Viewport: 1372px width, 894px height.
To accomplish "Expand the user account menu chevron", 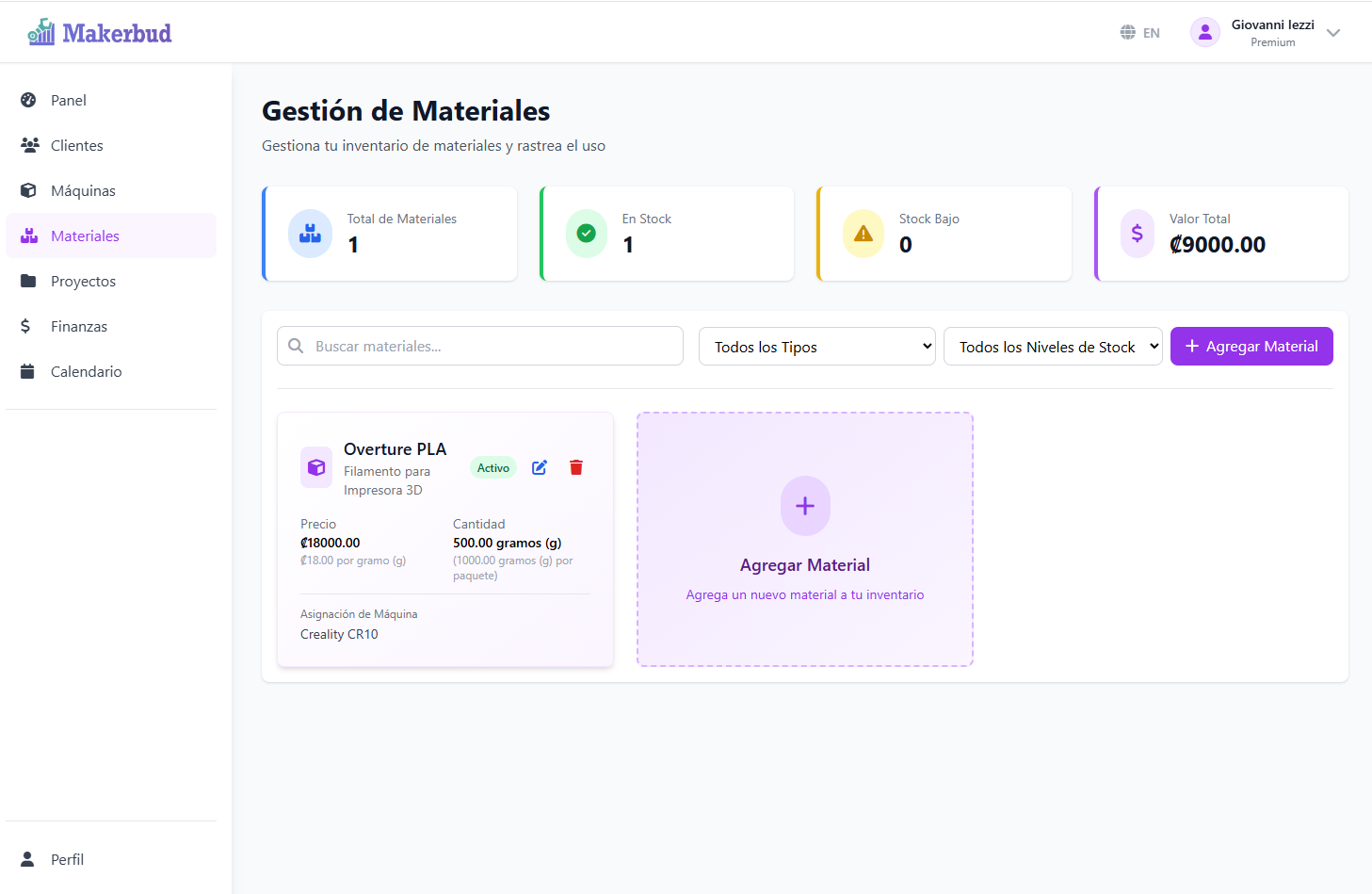I will pyautogui.click(x=1333, y=32).
